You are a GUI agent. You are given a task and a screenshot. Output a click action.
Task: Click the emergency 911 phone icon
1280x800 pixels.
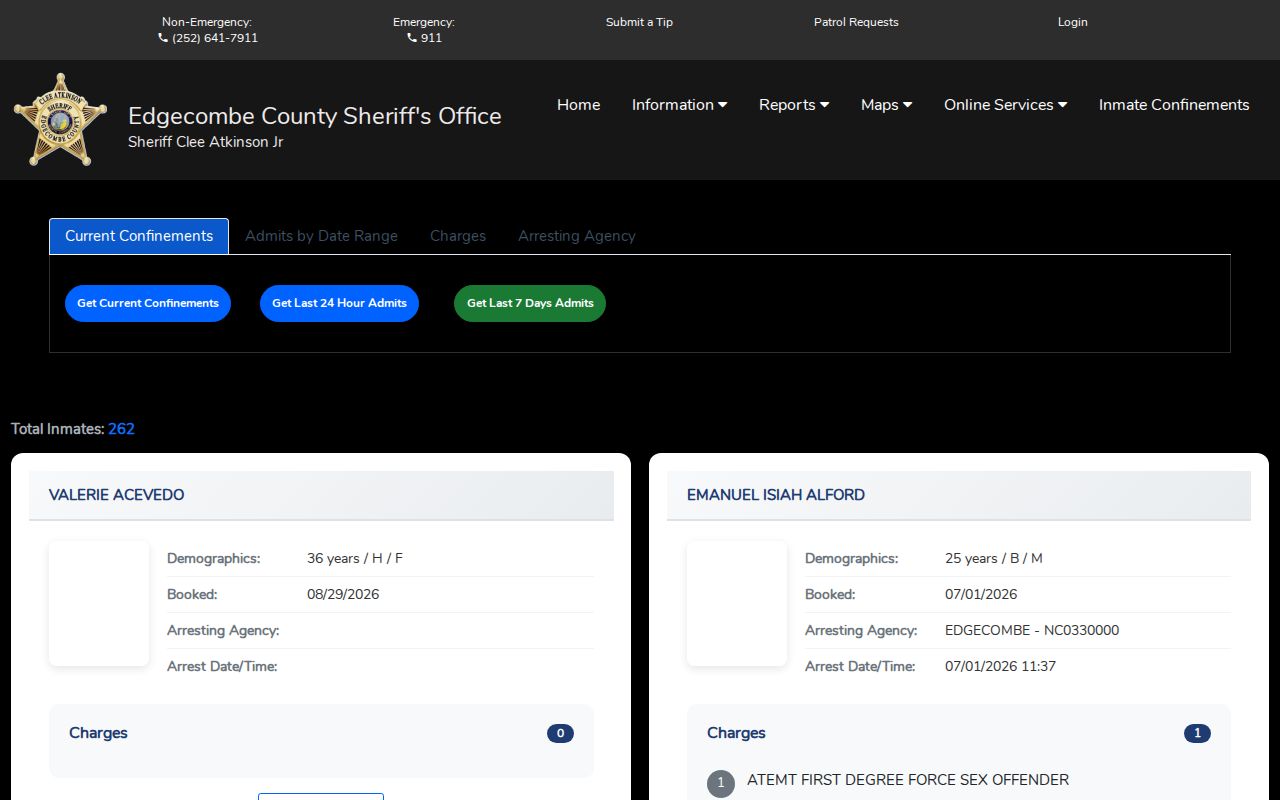412,38
